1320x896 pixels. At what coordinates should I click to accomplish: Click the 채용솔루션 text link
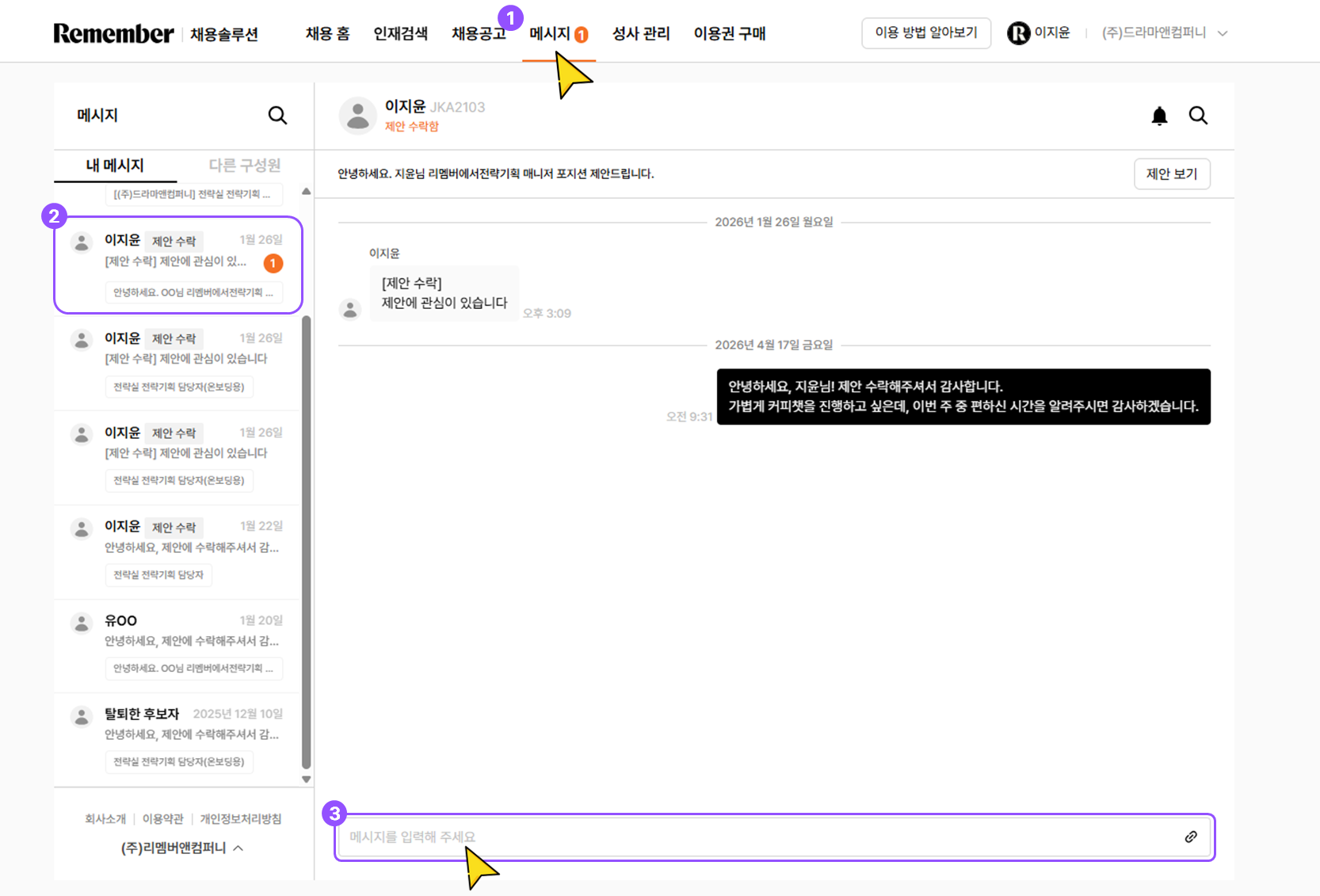pyautogui.click(x=224, y=34)
